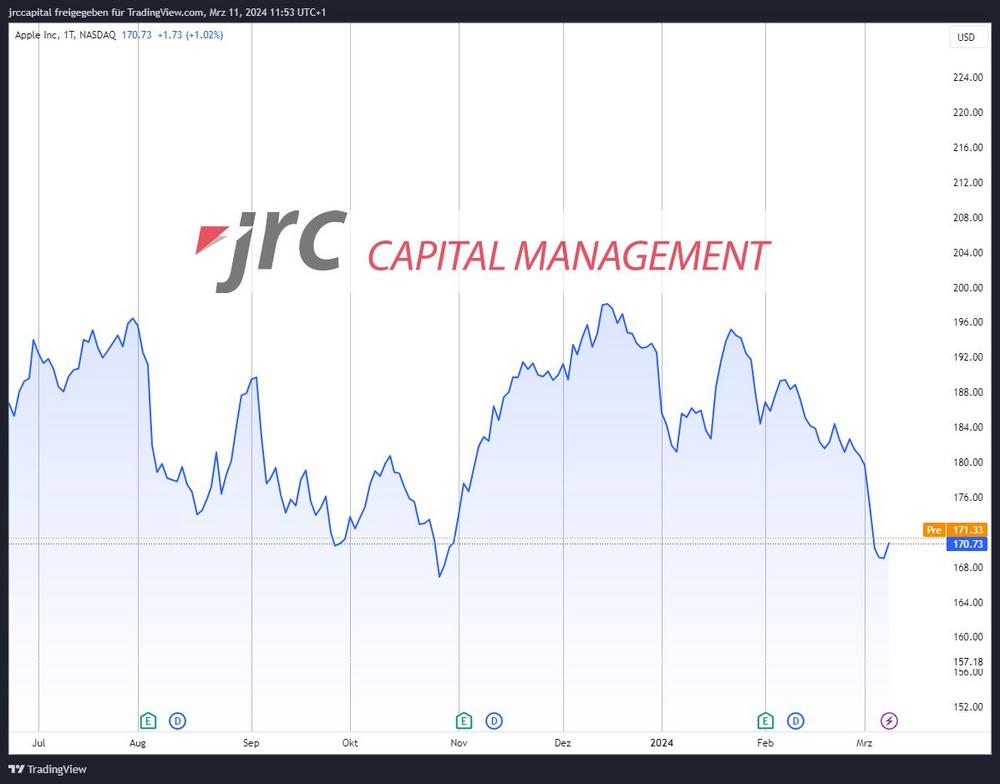Click the 188.00 price axis label
The image size is (1000, 784).
point(967,392)
